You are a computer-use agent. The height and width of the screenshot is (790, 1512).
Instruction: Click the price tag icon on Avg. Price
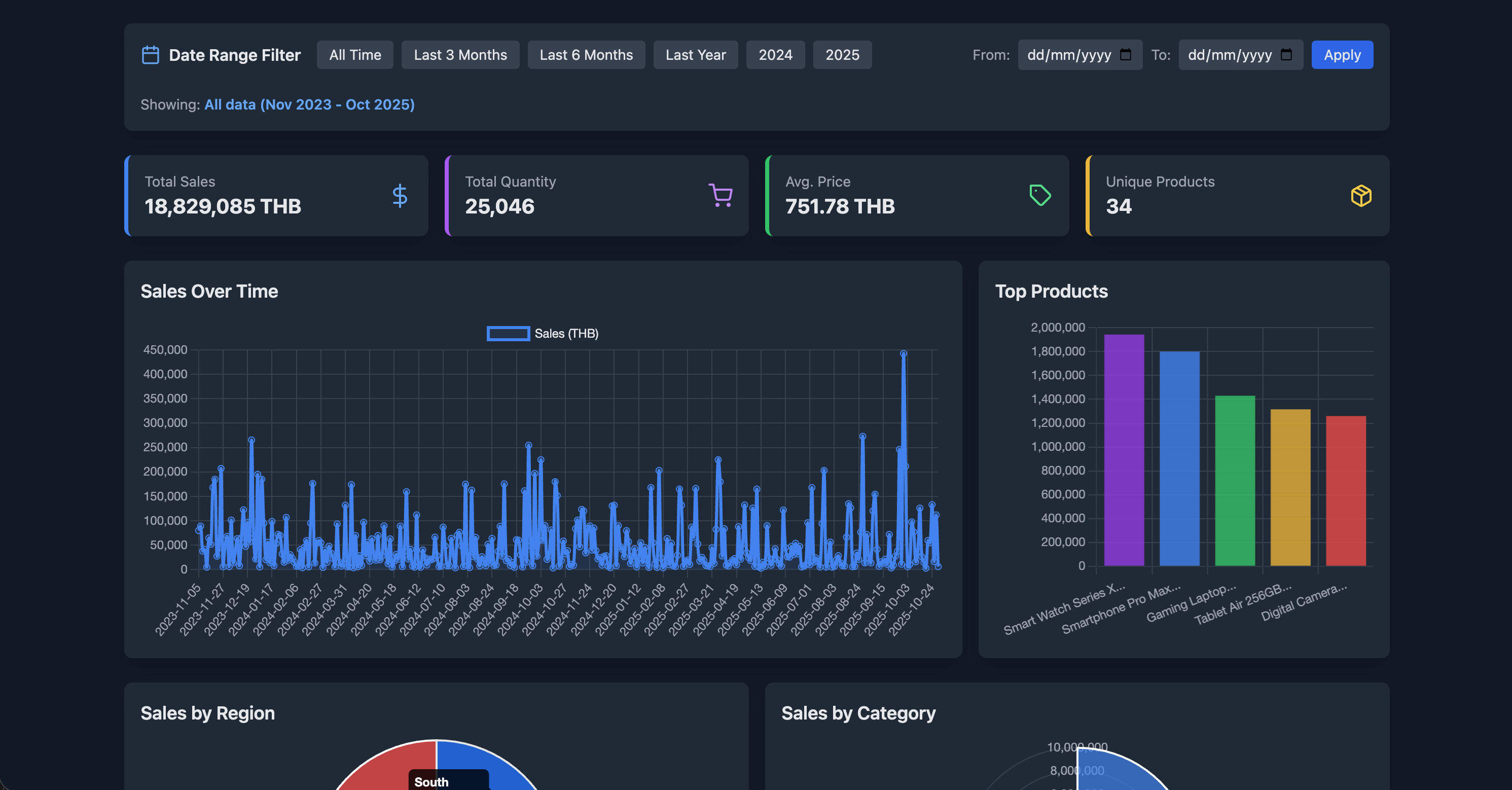(1040, 195)
